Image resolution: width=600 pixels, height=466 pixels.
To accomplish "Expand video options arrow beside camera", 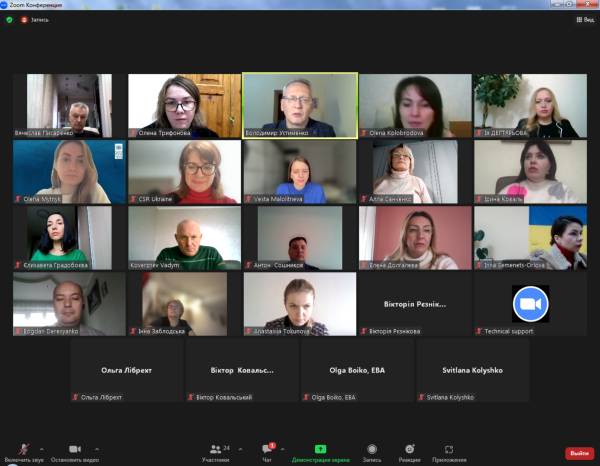I will point(97,448).
